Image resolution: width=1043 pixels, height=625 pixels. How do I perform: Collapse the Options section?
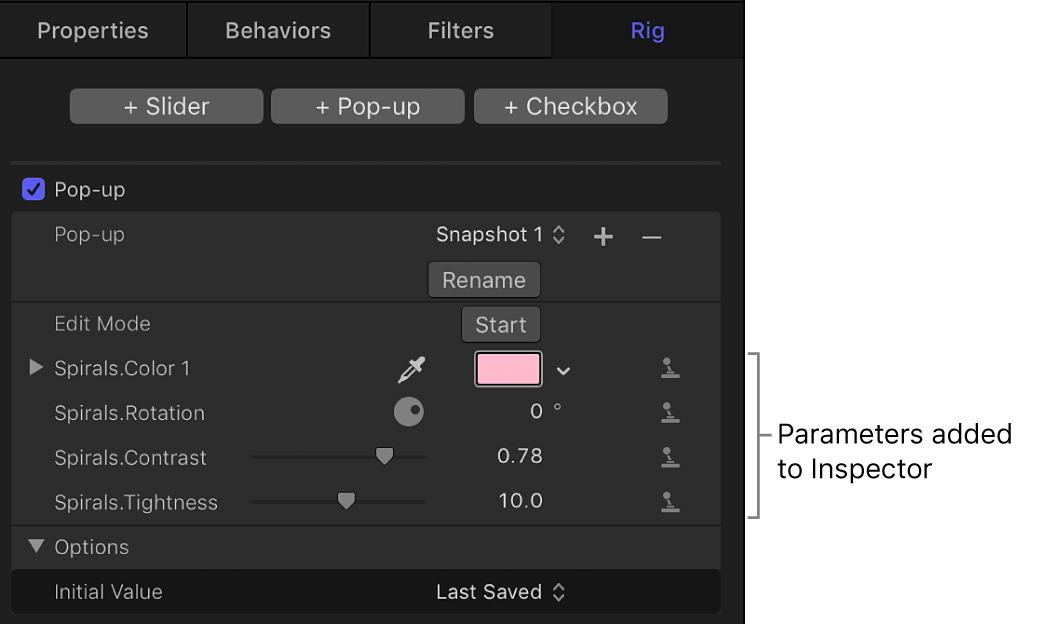tap(36, 547)
